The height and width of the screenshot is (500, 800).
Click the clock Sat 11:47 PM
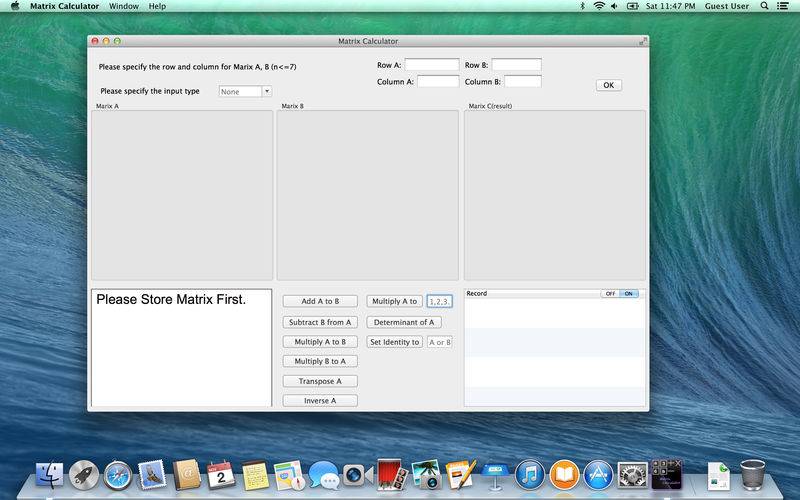670,6
